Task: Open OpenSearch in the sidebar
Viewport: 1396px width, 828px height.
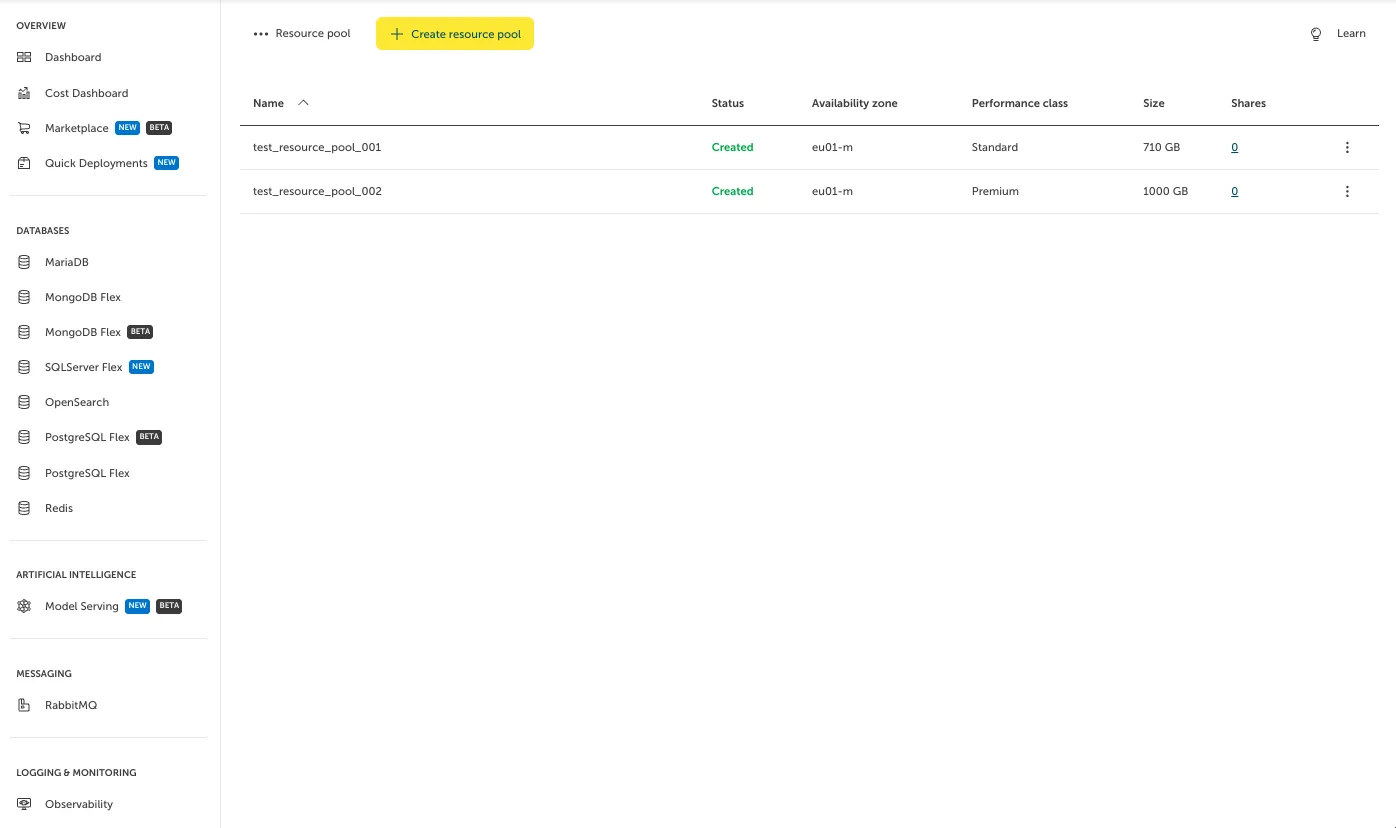Action: [76, 402]
